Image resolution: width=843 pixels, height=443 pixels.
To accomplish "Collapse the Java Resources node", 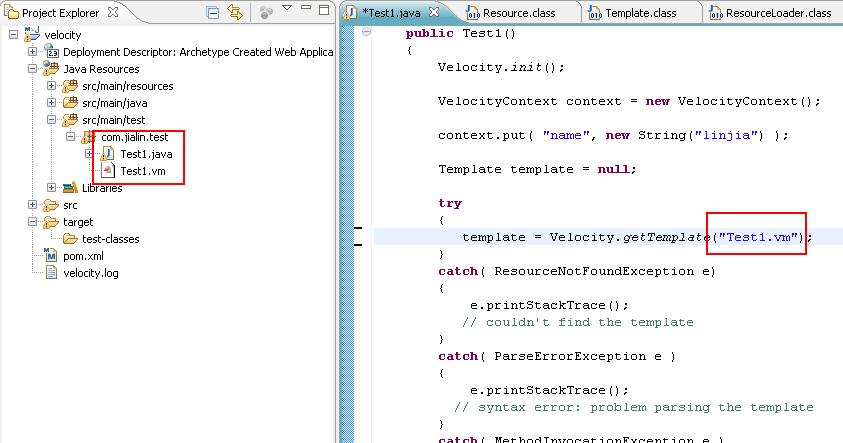I will click(x=32, y=69).
